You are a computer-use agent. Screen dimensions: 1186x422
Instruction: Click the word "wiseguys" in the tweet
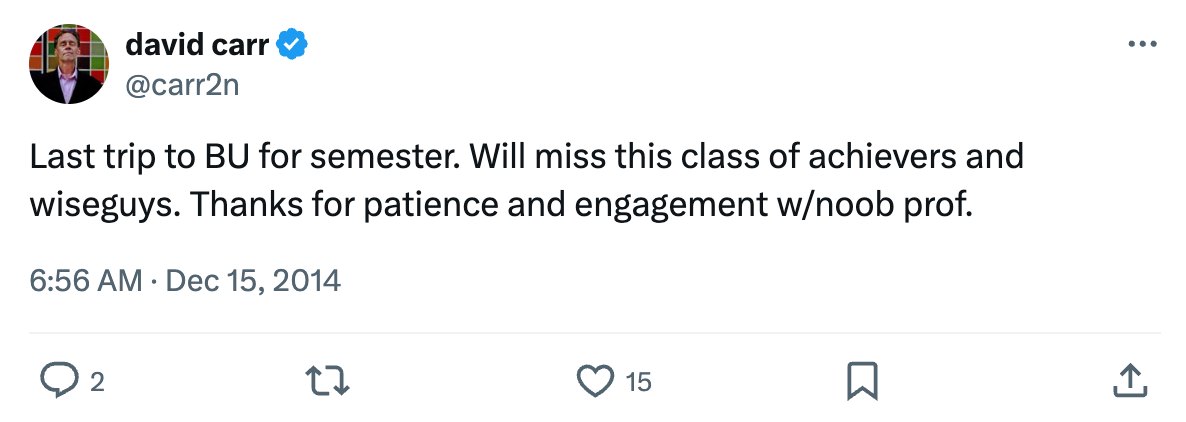point(102,206)
